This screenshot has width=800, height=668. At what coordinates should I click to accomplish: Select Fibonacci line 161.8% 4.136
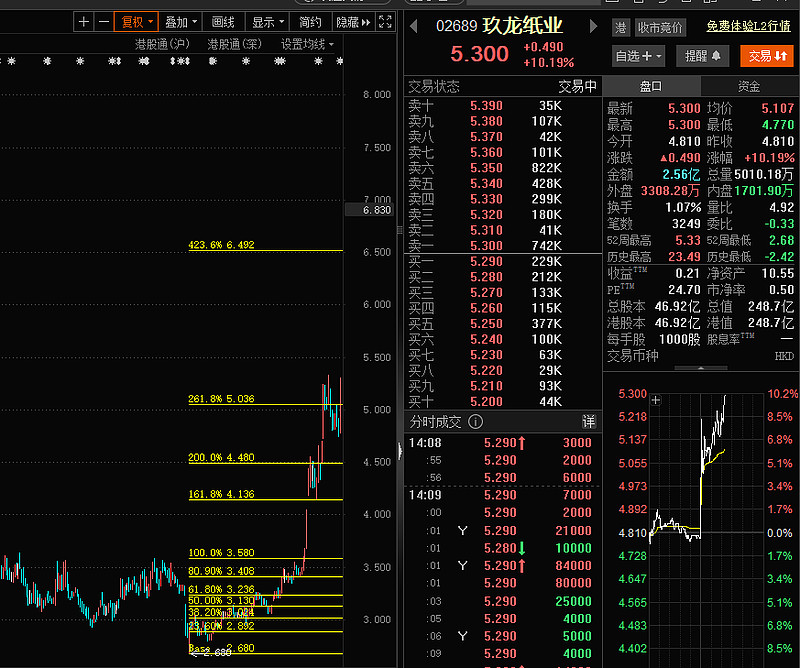coord(265,500)
